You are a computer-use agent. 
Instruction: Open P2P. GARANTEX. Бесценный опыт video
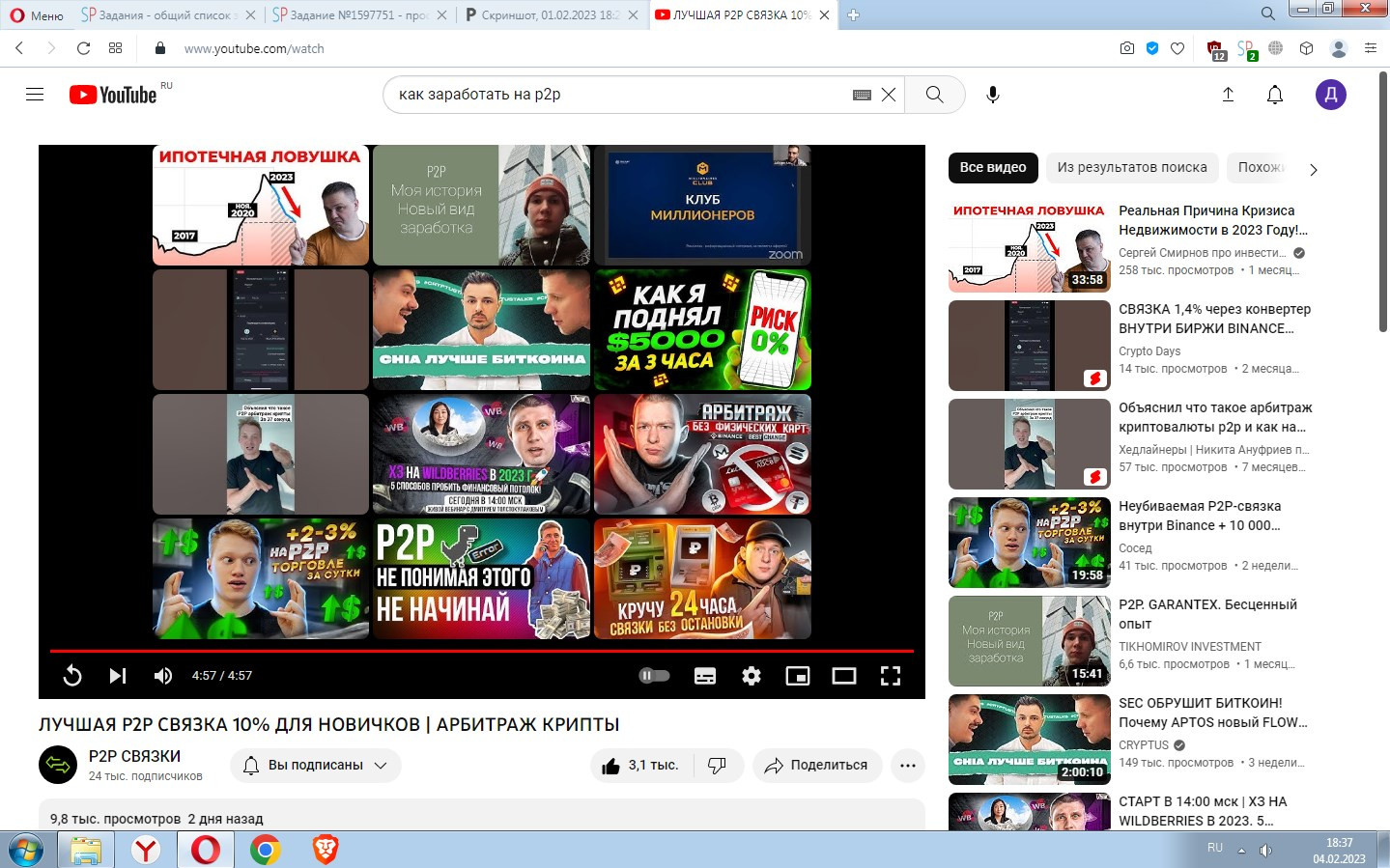click(x=1207, y=614)
